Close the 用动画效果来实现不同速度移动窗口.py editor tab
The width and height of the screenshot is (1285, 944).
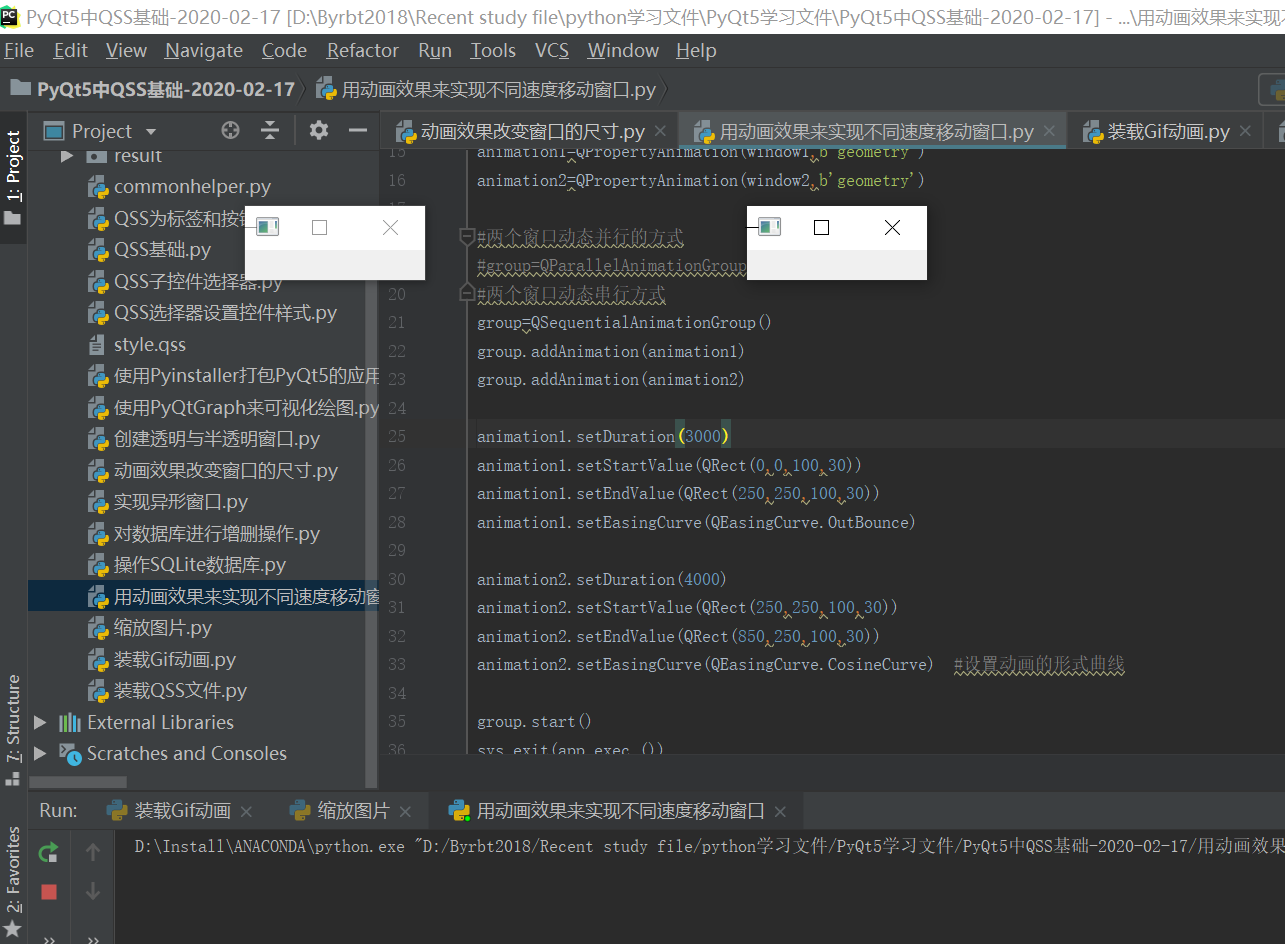click(x=1049, y=131)
